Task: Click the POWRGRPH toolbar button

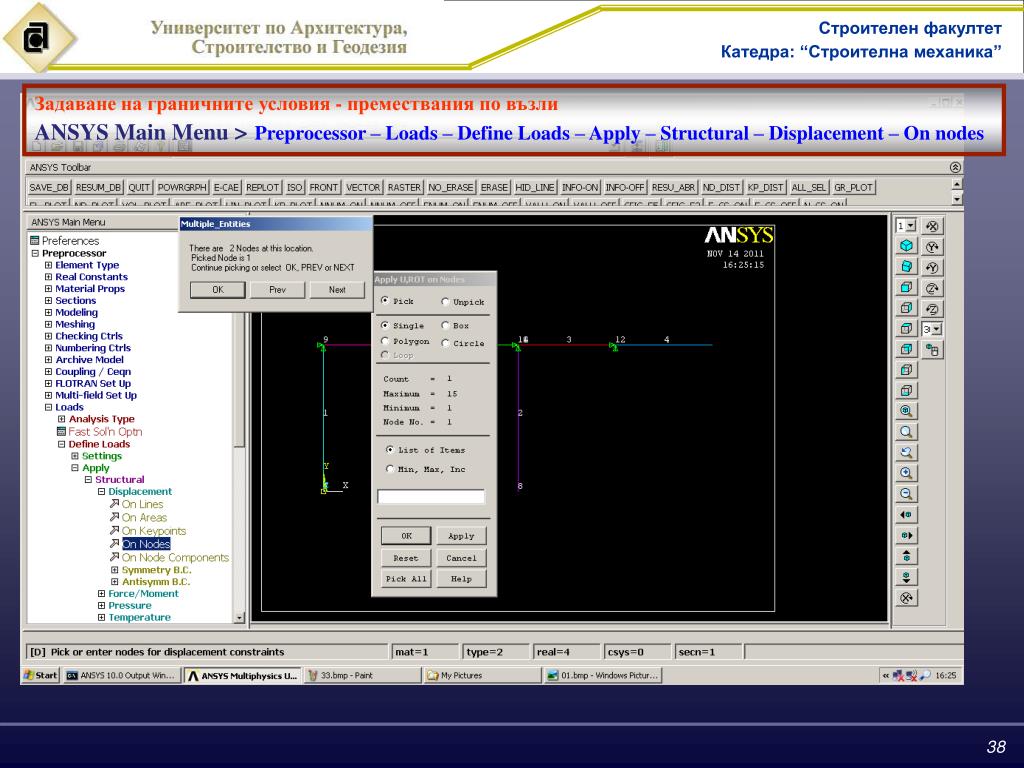Action: 182,187
